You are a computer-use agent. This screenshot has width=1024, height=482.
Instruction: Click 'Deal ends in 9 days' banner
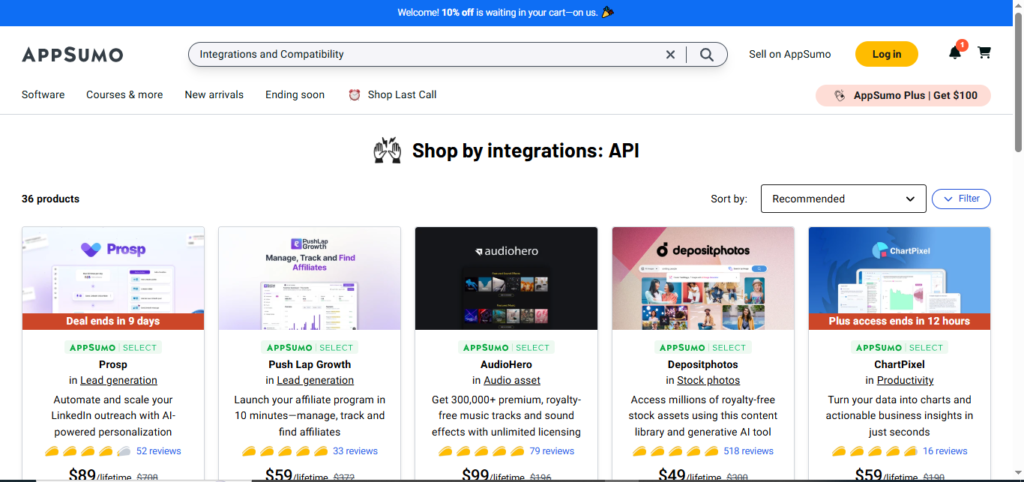(x=113, y=321)
